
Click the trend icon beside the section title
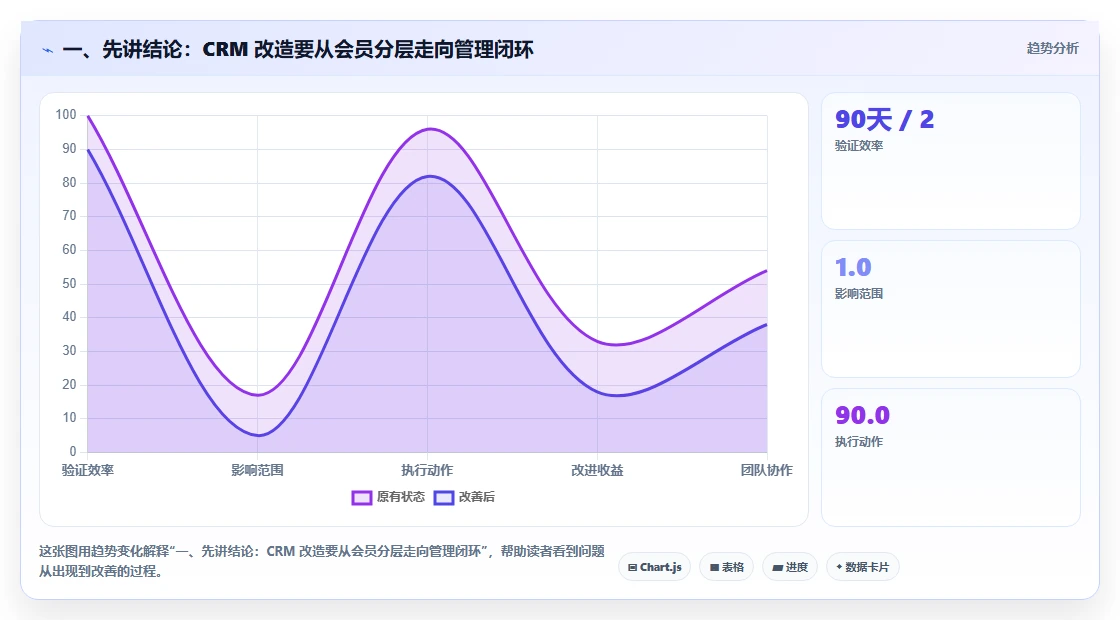[48, 50]
